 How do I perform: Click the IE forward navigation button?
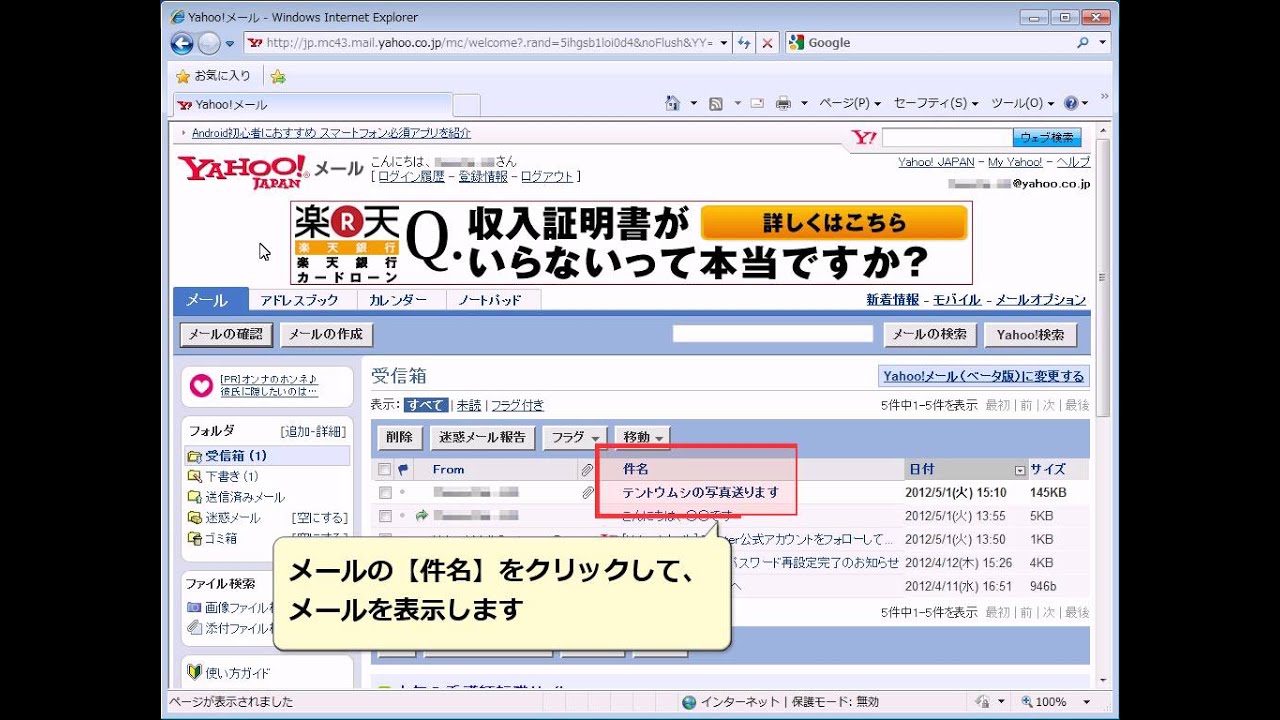coord(208,43)
